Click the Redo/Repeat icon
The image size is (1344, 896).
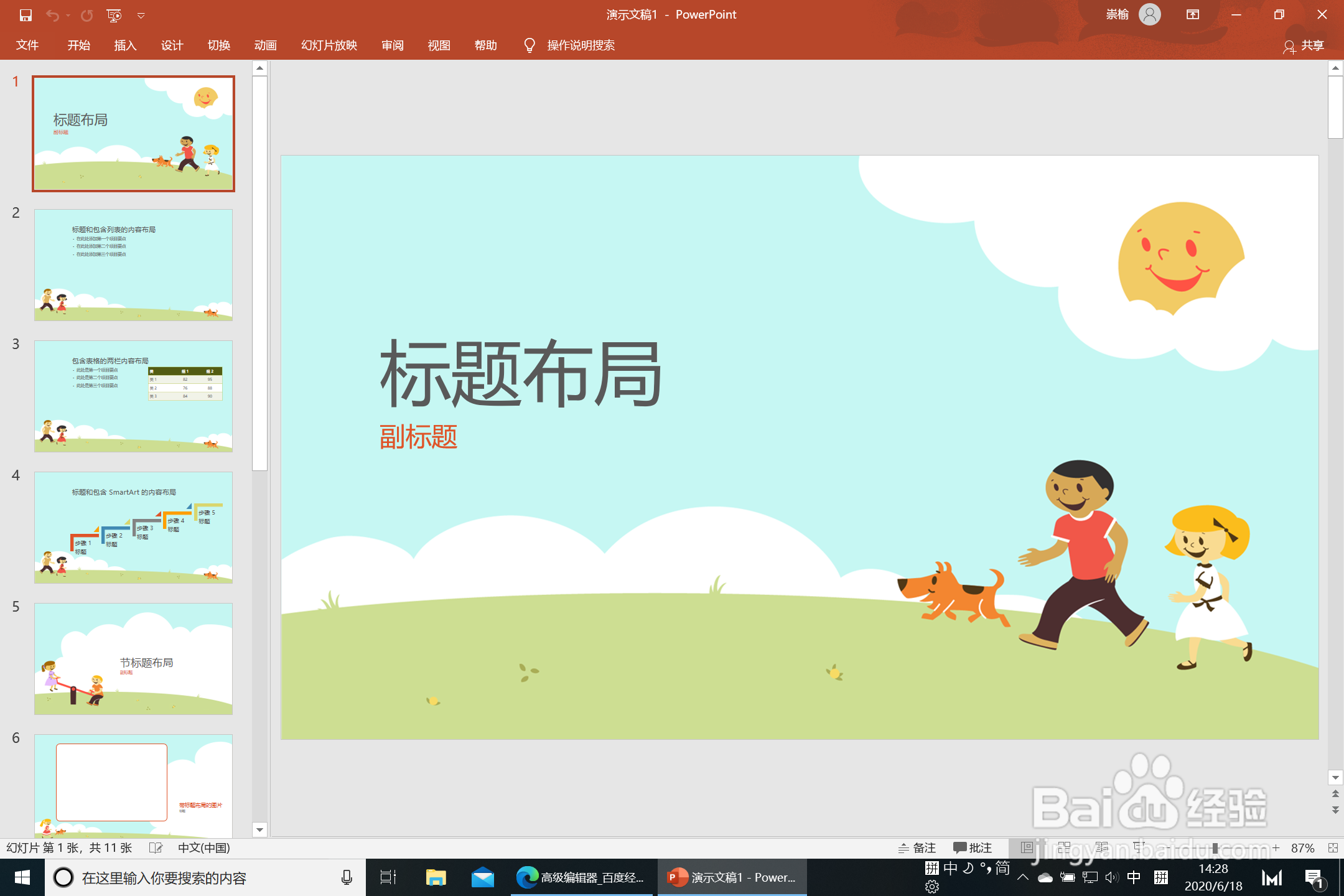point(86,15)
